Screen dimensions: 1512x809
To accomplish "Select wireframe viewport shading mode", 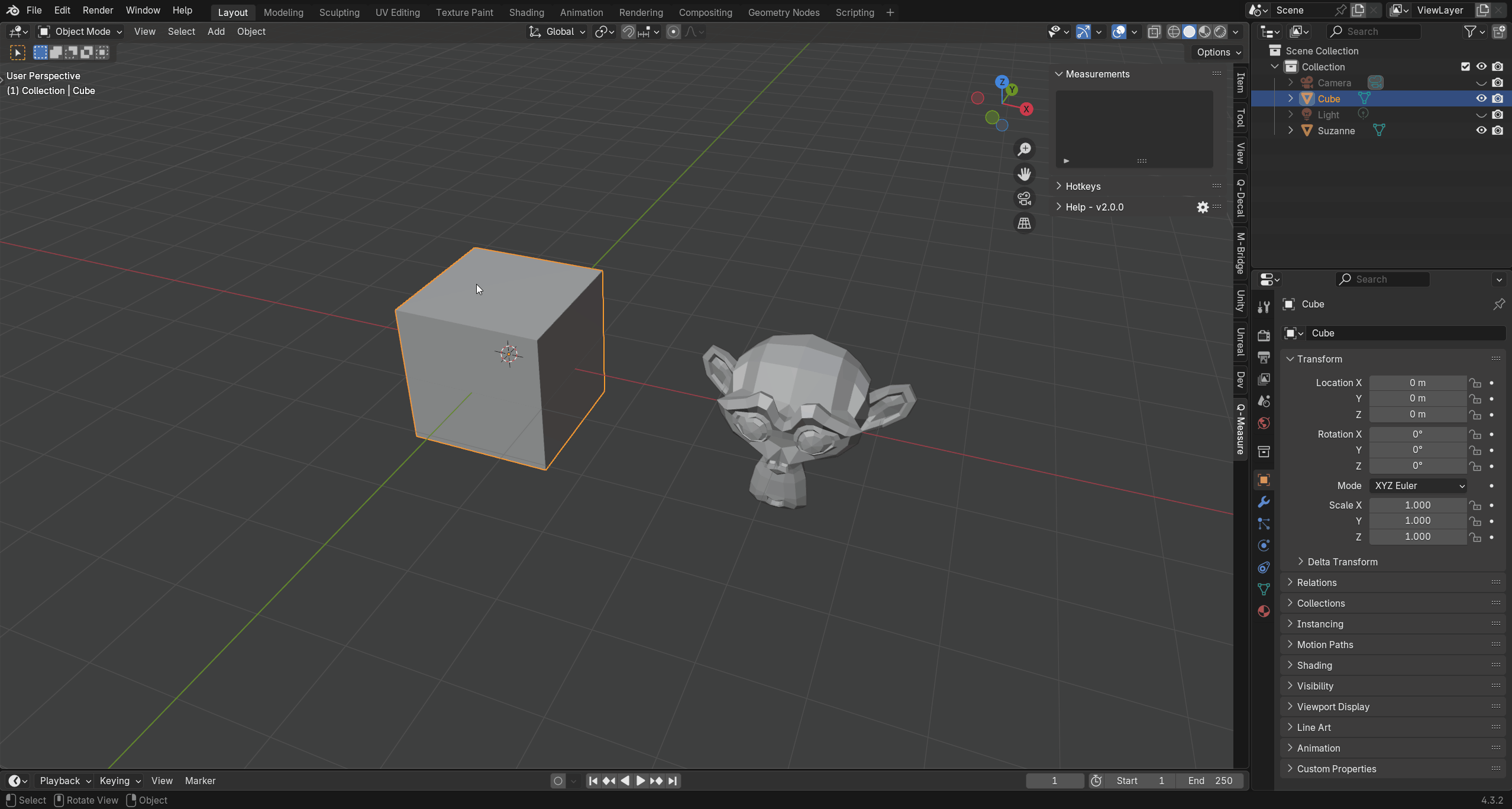I will pos(1174,32).
